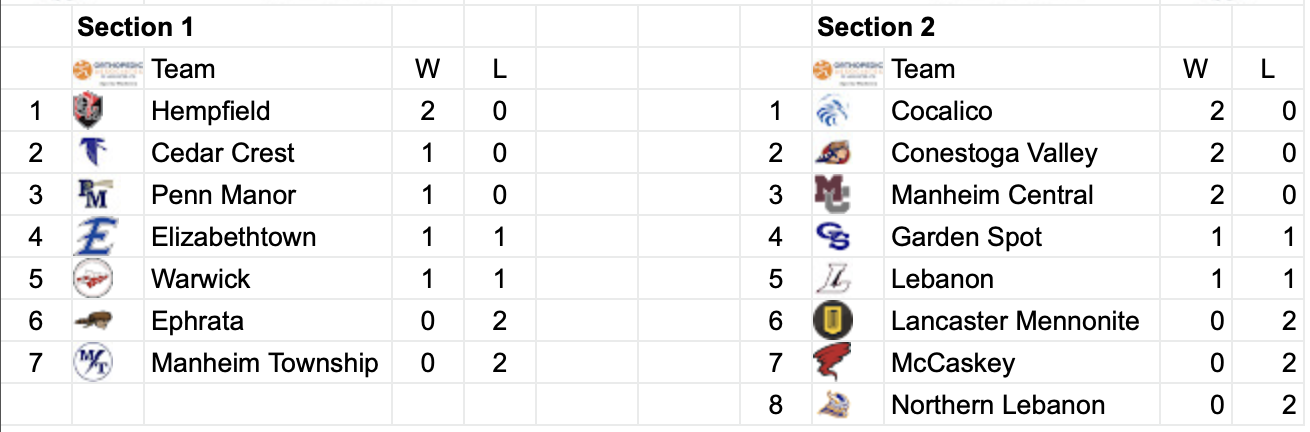Screen dimensions: 1310x432
Task: Select the Penn Manor PM logo
Action: click(91, 195)
